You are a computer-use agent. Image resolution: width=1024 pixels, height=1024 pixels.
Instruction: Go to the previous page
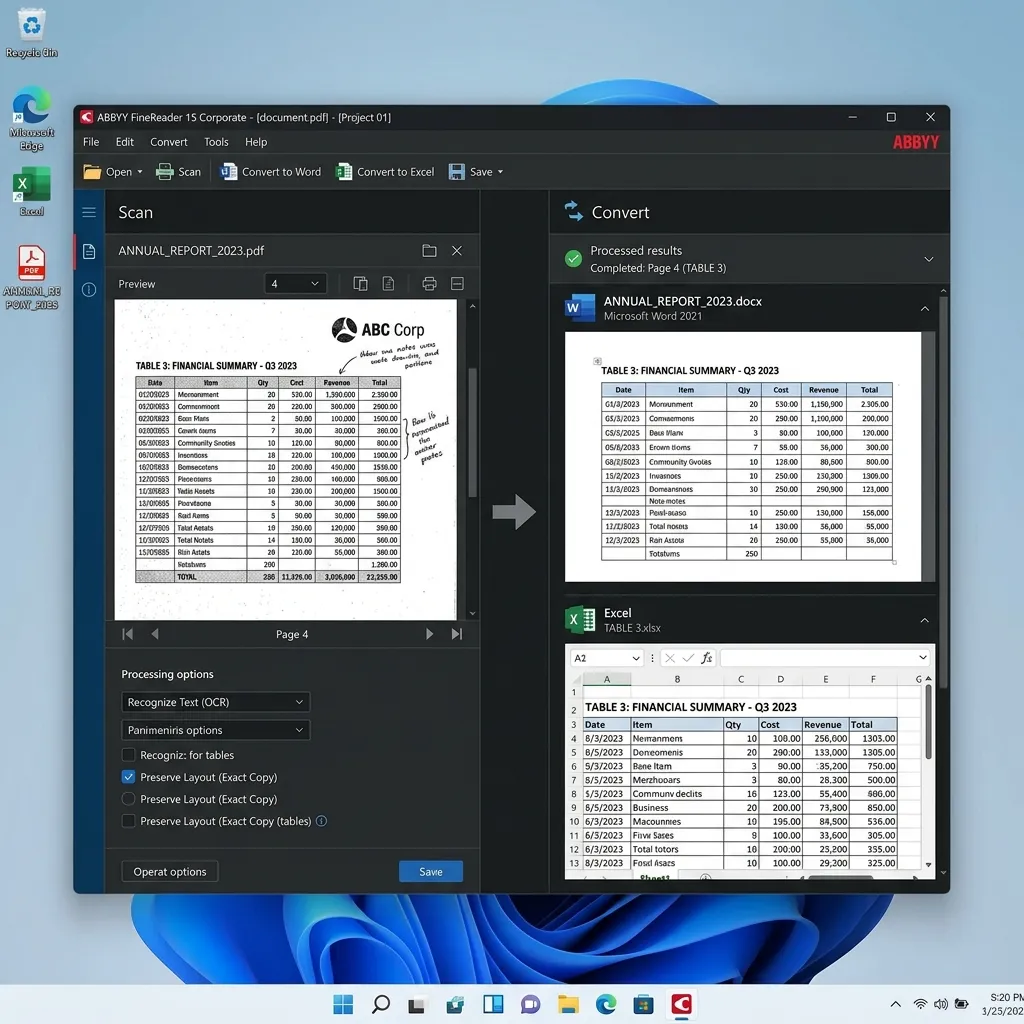click(155, 634)
